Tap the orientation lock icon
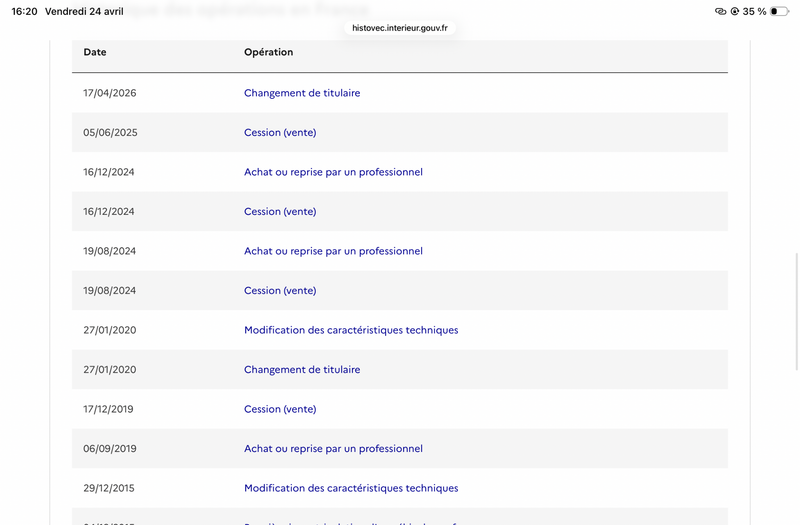Viewport: 800px width, 525px height. [735, 11]
